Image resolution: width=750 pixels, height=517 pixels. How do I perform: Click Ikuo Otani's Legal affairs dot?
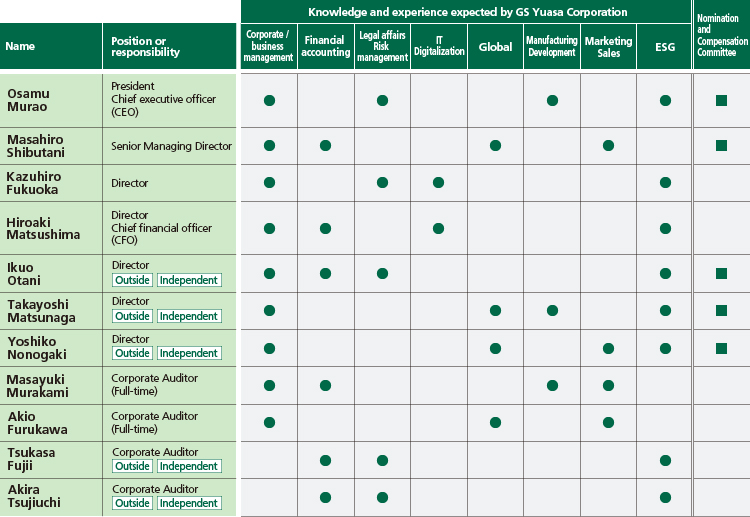point(382,274)
